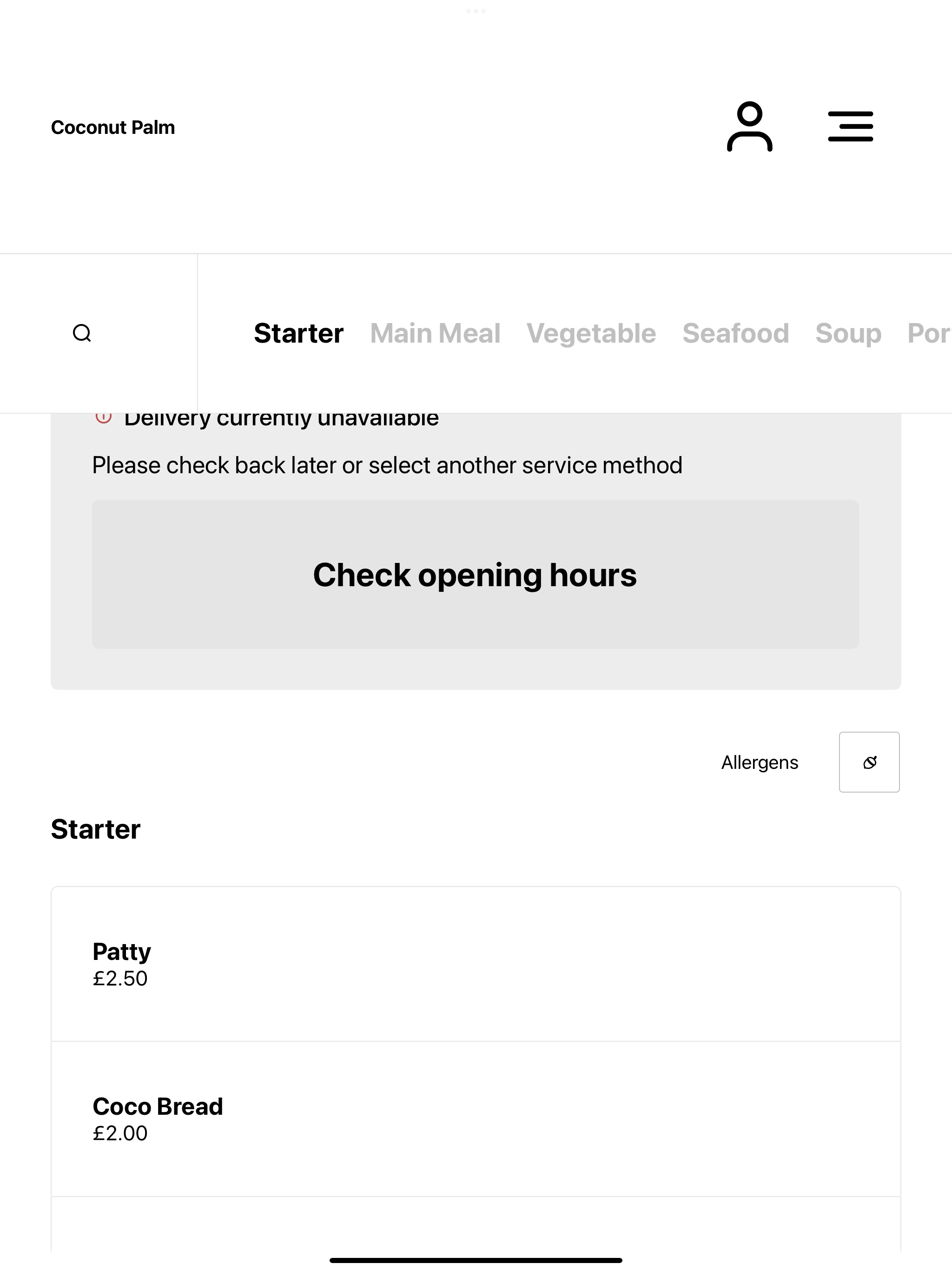Viewport: 952px width, 1270px height.
Task: Tap the three-dot handle at the top
Action: pyautogui.click(x=476, y=11)
